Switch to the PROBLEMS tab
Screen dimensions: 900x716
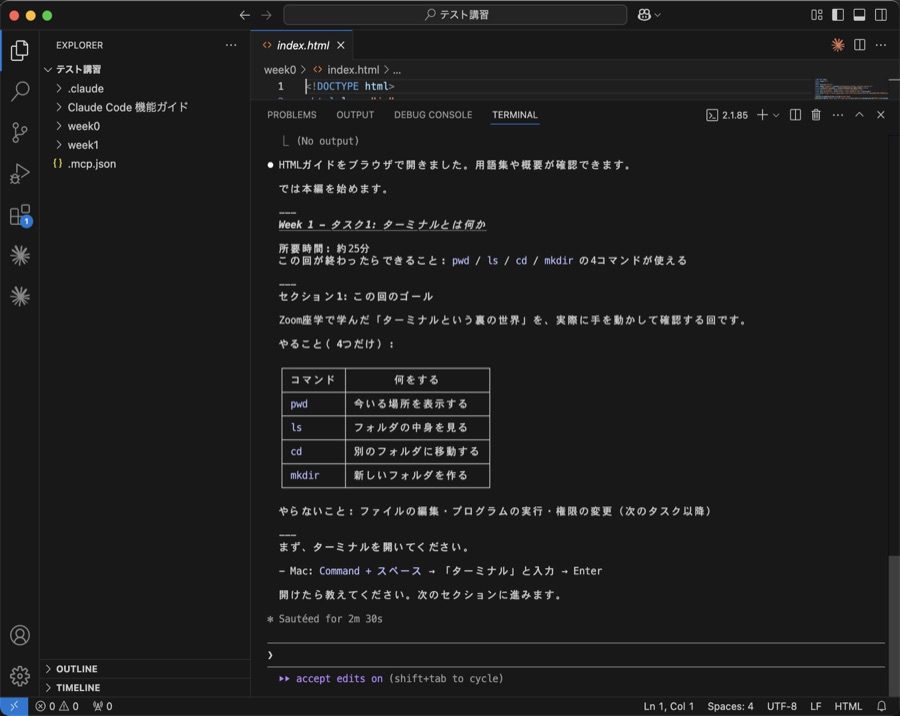[292, 115]
